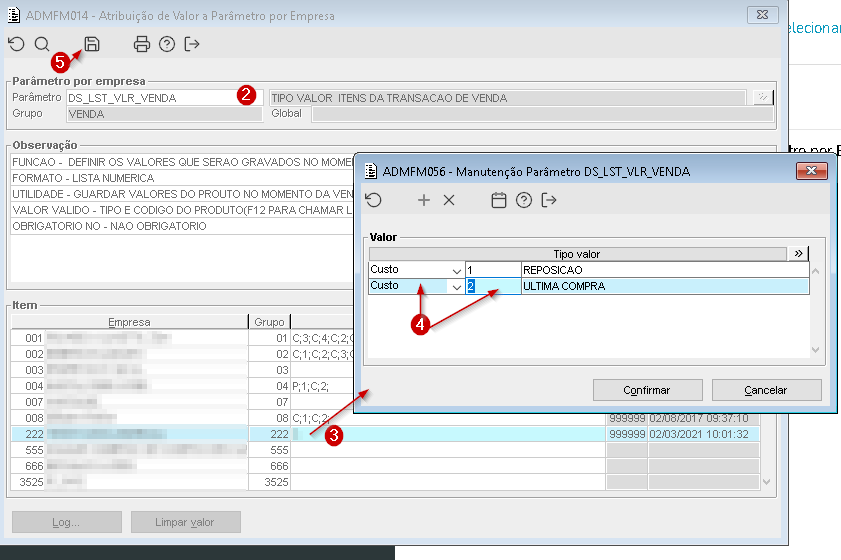
Task: Click the ADMFM014 window title document icon
Action: click(14, 15)
